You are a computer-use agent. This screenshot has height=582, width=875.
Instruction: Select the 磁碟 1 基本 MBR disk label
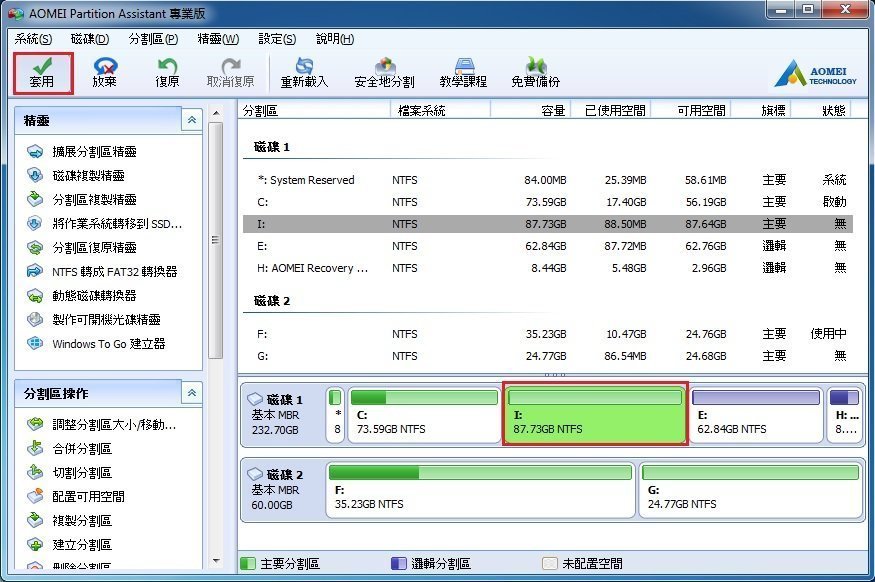pyautogui.click(x=282, y=415)
